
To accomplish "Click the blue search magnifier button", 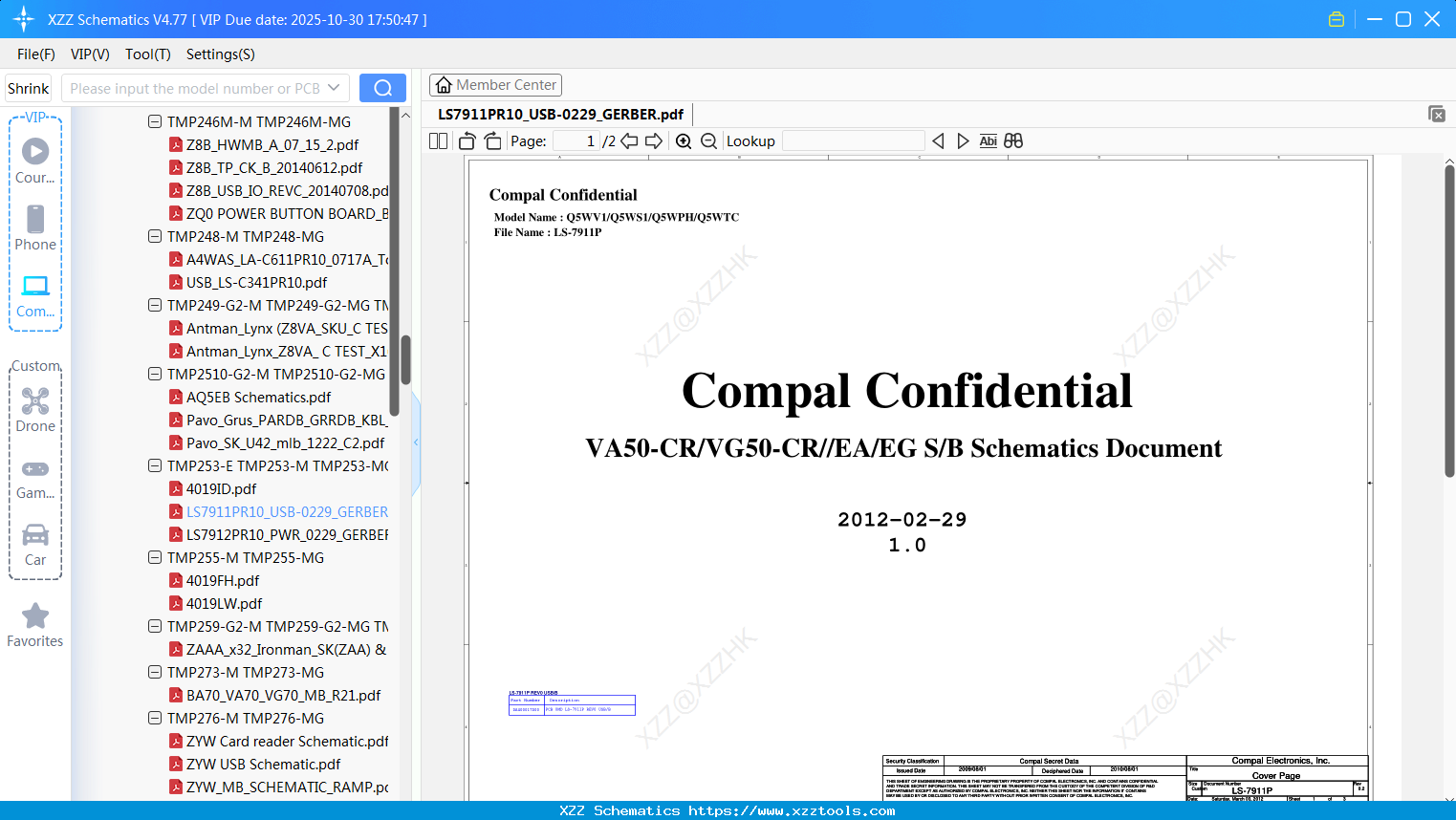I will [382, 88].
